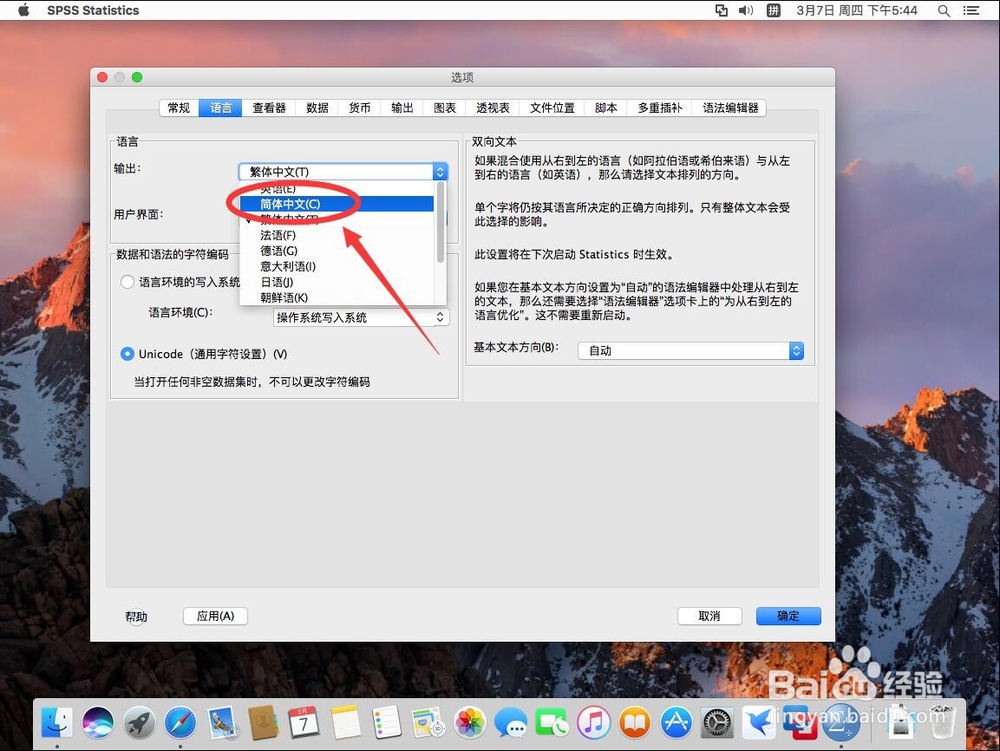
Task: Open System Preferences gear in dock
Action: pyautogui.click(x=717, y=722)
